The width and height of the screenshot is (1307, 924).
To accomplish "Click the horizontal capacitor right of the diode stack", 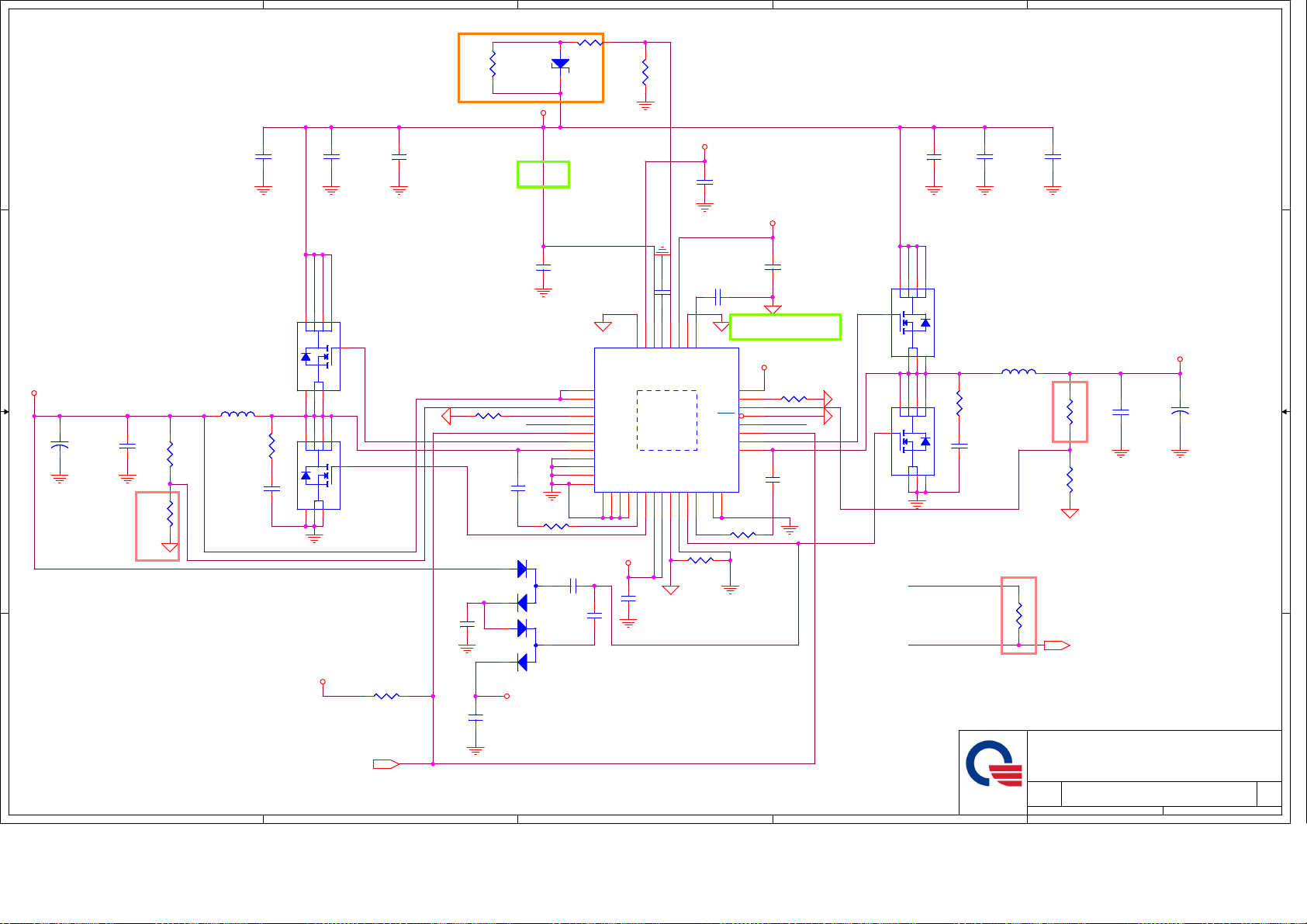I will [574, 586].
